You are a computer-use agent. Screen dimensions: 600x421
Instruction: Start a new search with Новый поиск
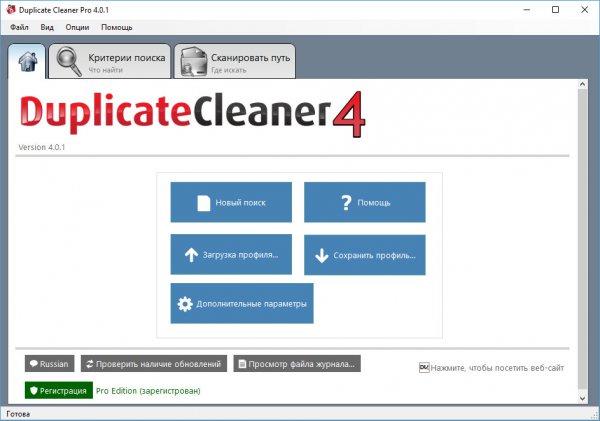[x=231, y=202]
